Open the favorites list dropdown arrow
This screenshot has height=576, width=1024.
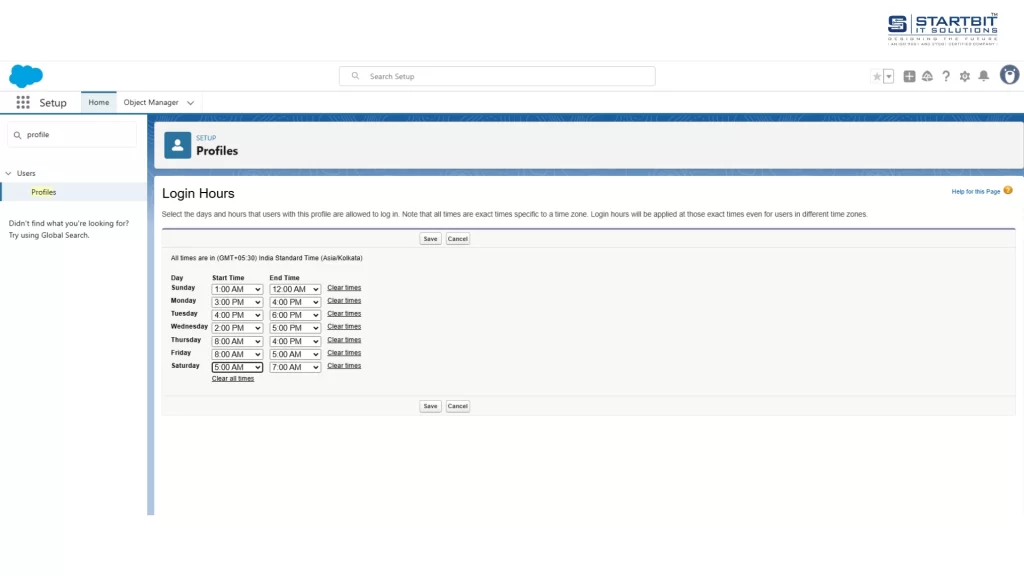click(x=889, y=76)
